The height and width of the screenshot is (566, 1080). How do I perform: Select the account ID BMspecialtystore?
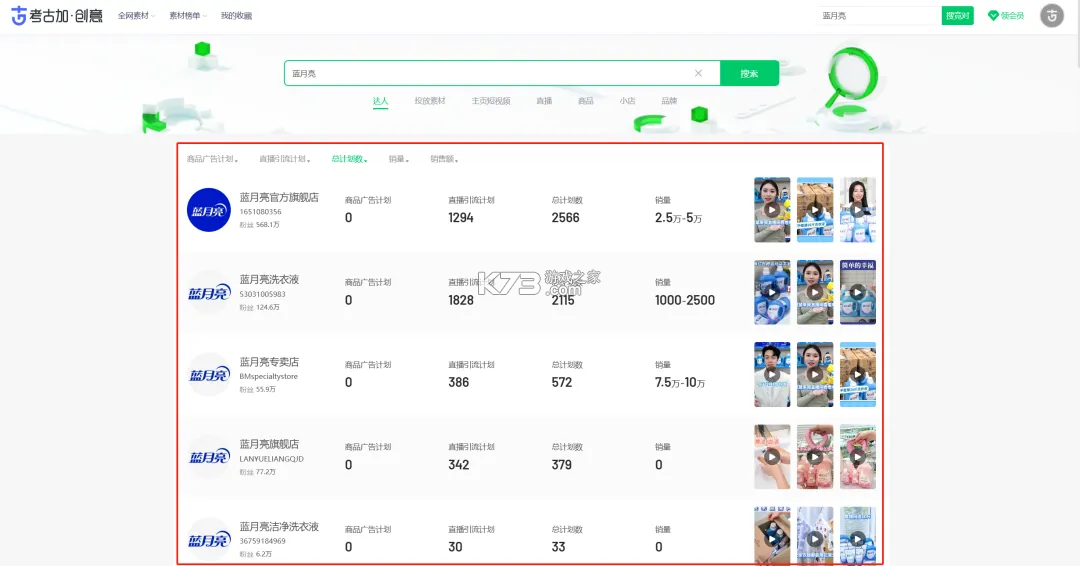point(269,376)
